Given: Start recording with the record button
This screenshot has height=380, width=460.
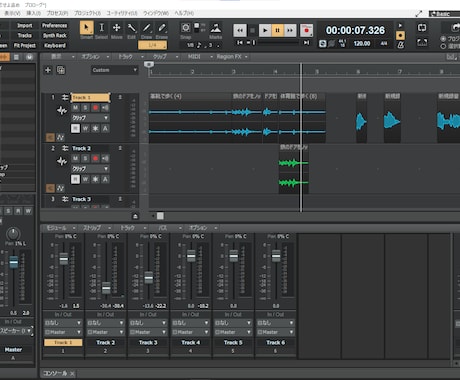Looking at the screenshot, I should click(306, 31).
